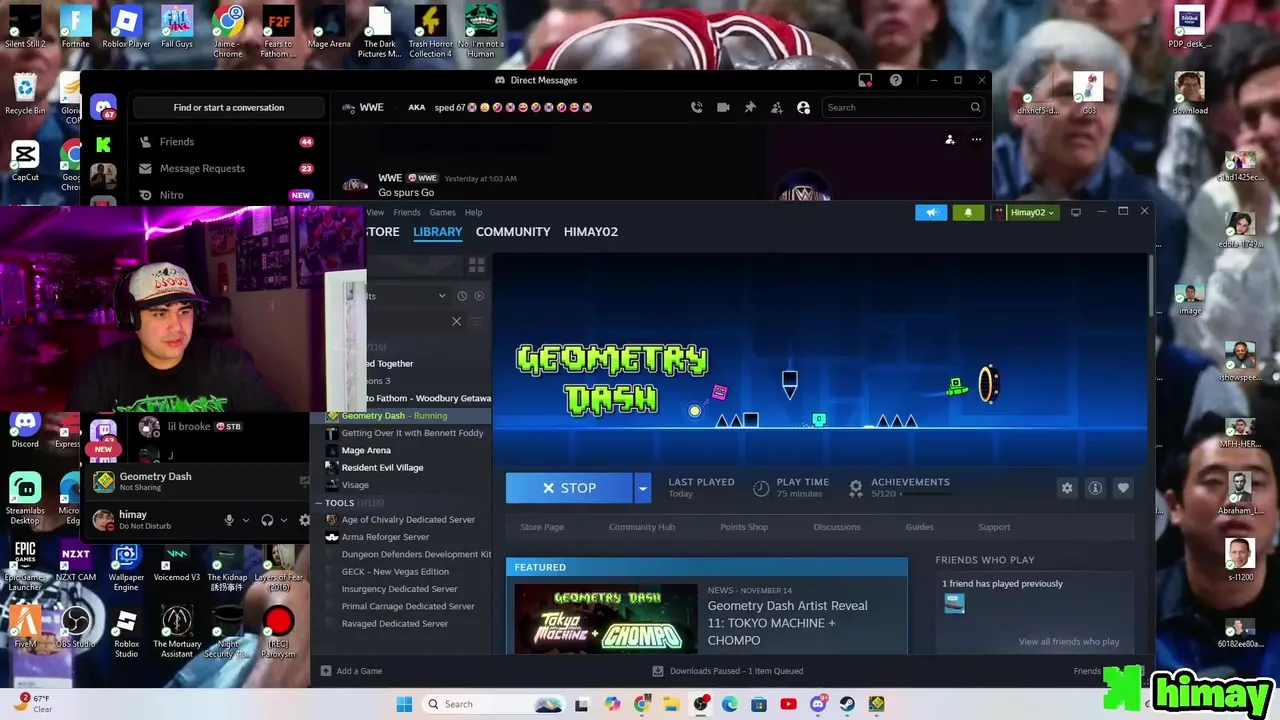
Task: Open Geometry Dash Store Page link
Action: coord(542,527)
